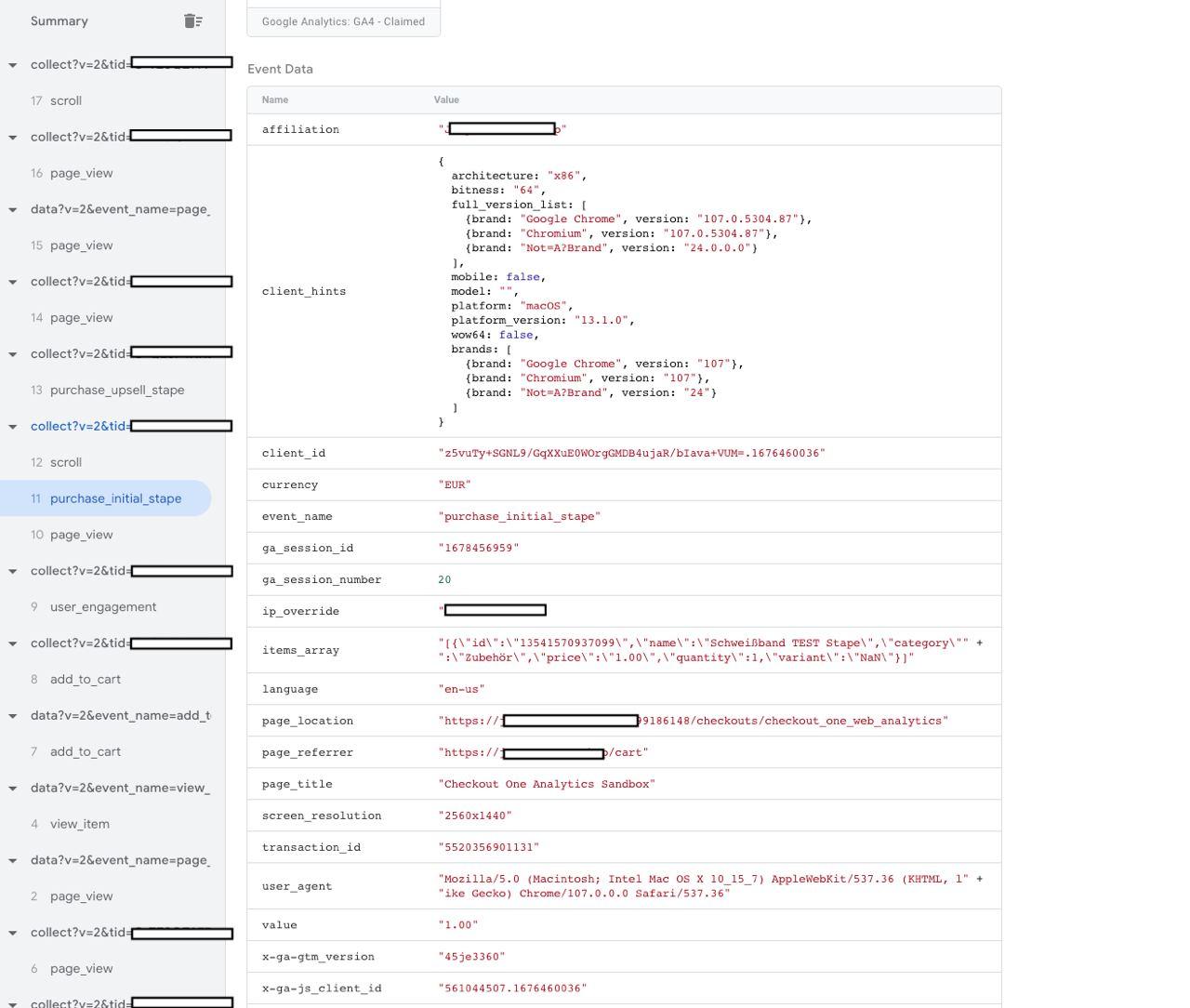Collapse the collect request above purchase_upsell_stape
Image resolution: width=1190 pixels, height=1008 pixels.
click(13, 354)
